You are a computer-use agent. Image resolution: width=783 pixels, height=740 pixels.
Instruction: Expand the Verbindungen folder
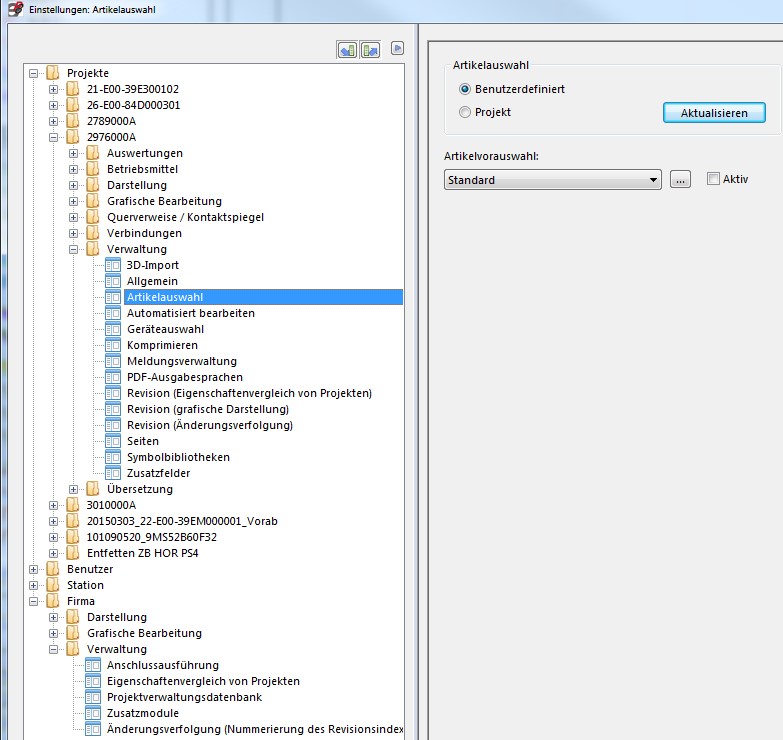click(73, 233)
